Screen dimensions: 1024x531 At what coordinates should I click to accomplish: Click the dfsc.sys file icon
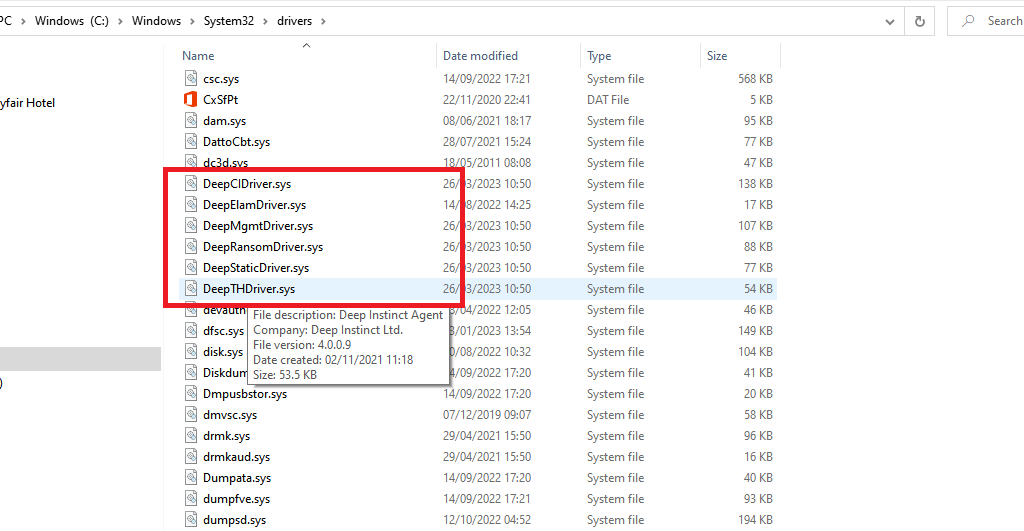point(191,330)
